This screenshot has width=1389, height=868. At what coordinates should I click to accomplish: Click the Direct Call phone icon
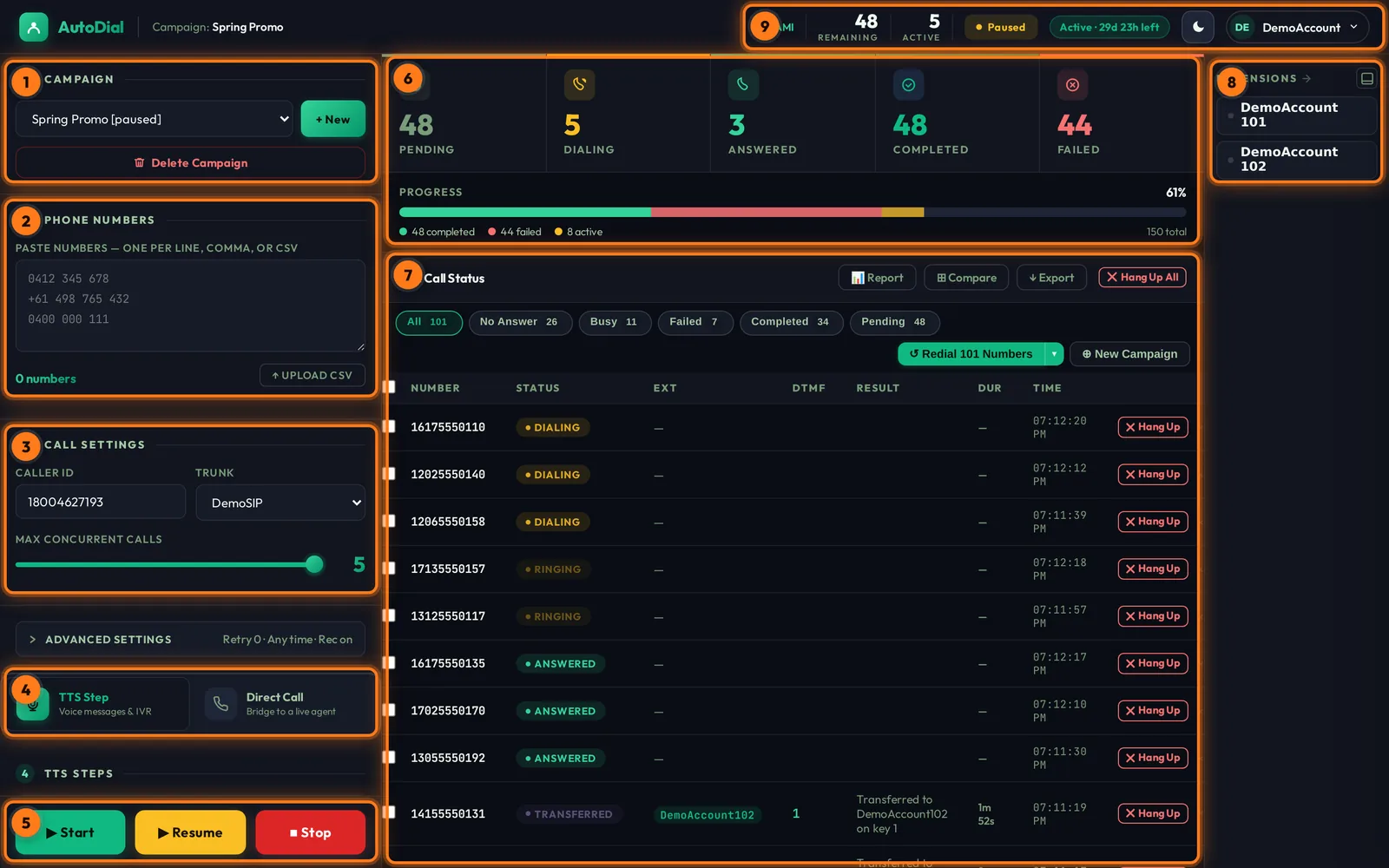(221, 704)
